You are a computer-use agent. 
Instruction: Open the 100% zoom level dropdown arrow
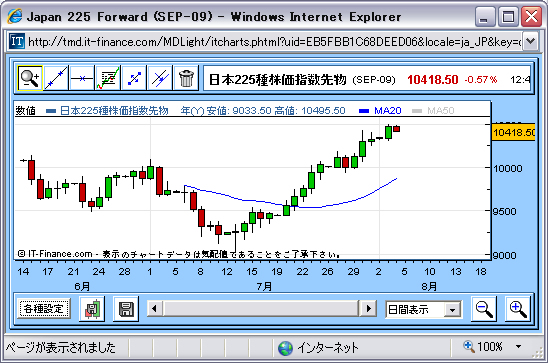tap(519, 347)
